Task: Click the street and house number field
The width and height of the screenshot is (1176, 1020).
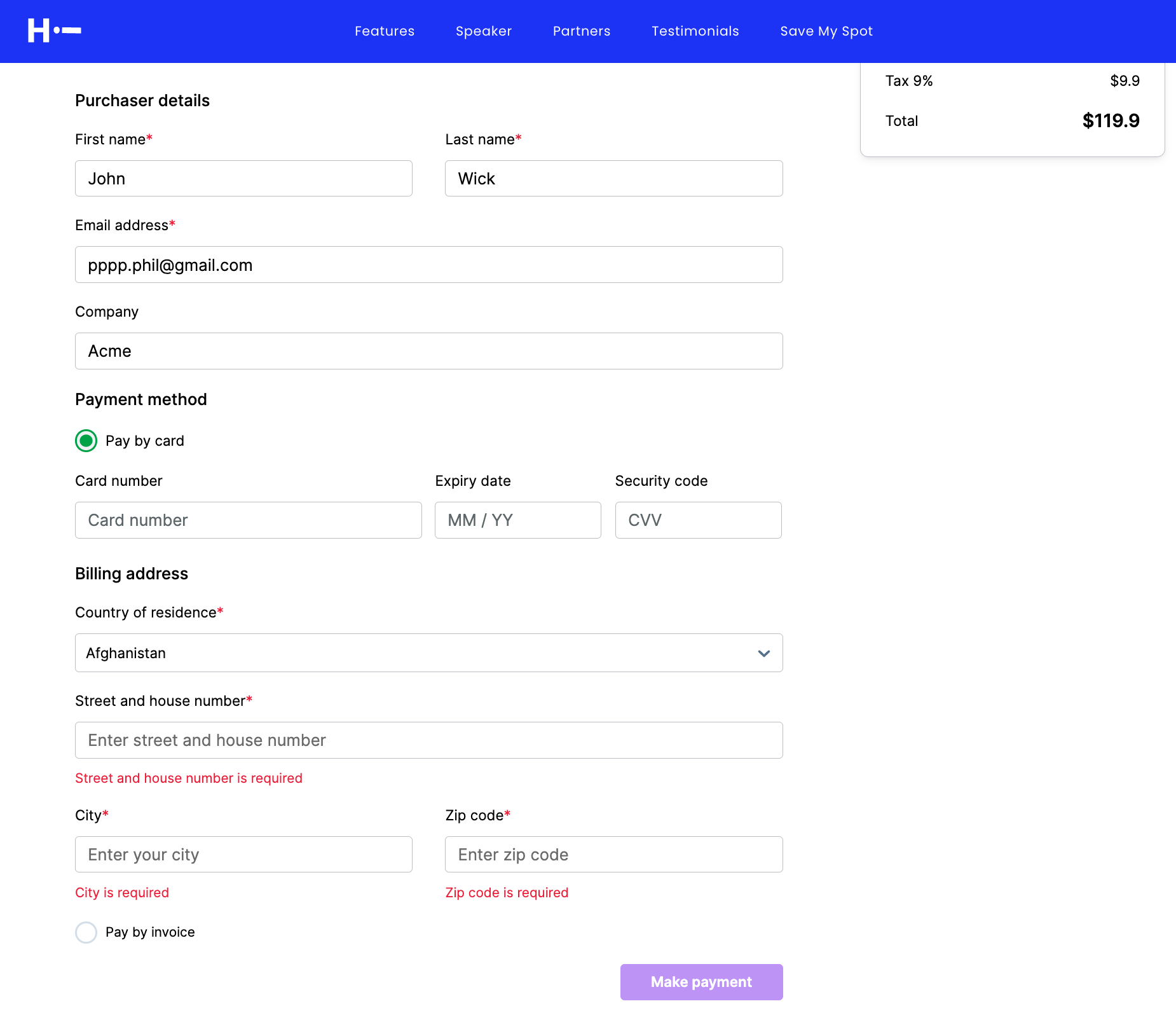Action: tap(428, 740)
